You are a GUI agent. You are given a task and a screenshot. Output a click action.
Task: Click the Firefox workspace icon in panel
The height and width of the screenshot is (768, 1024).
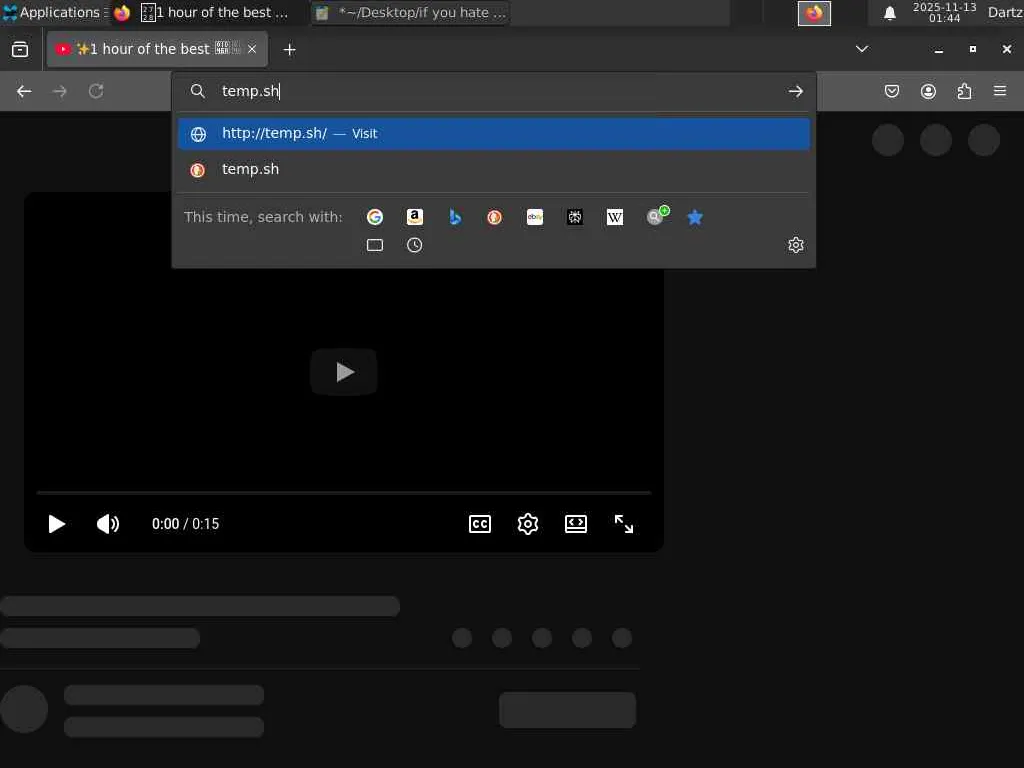pos(814,12)
